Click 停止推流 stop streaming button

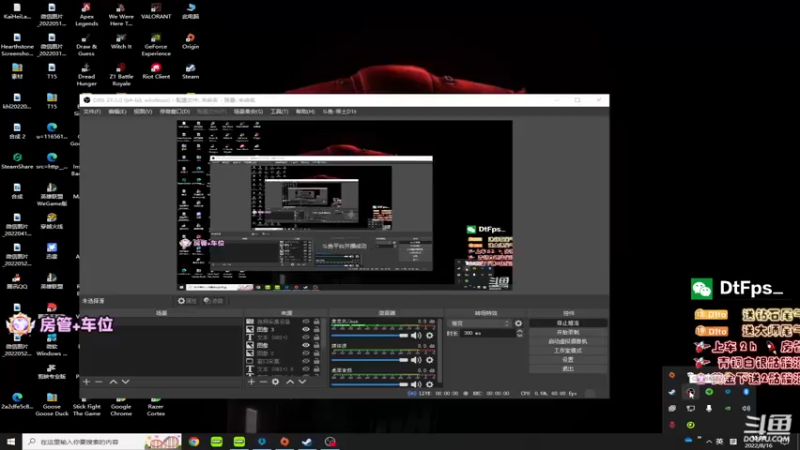coord(568,323)
